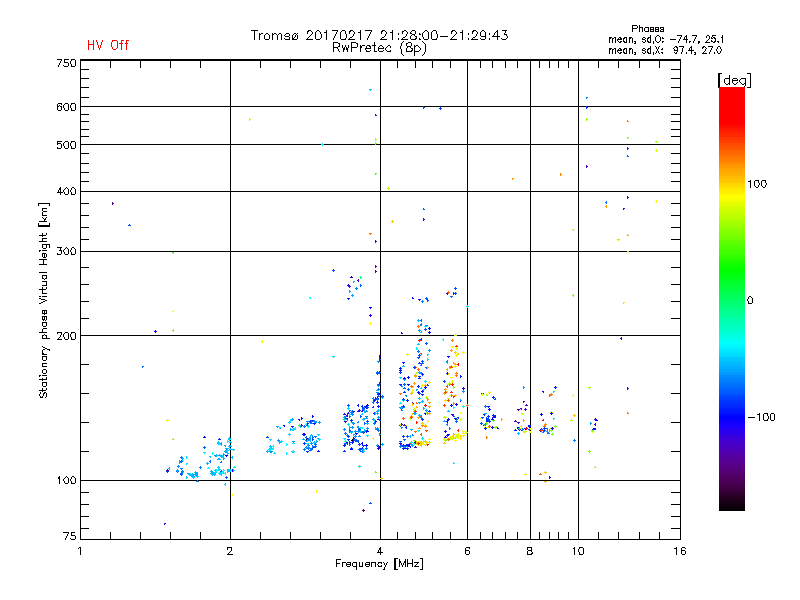
Task: Click the '16' frequency axis tick label
Action: [x=680, y=551]
